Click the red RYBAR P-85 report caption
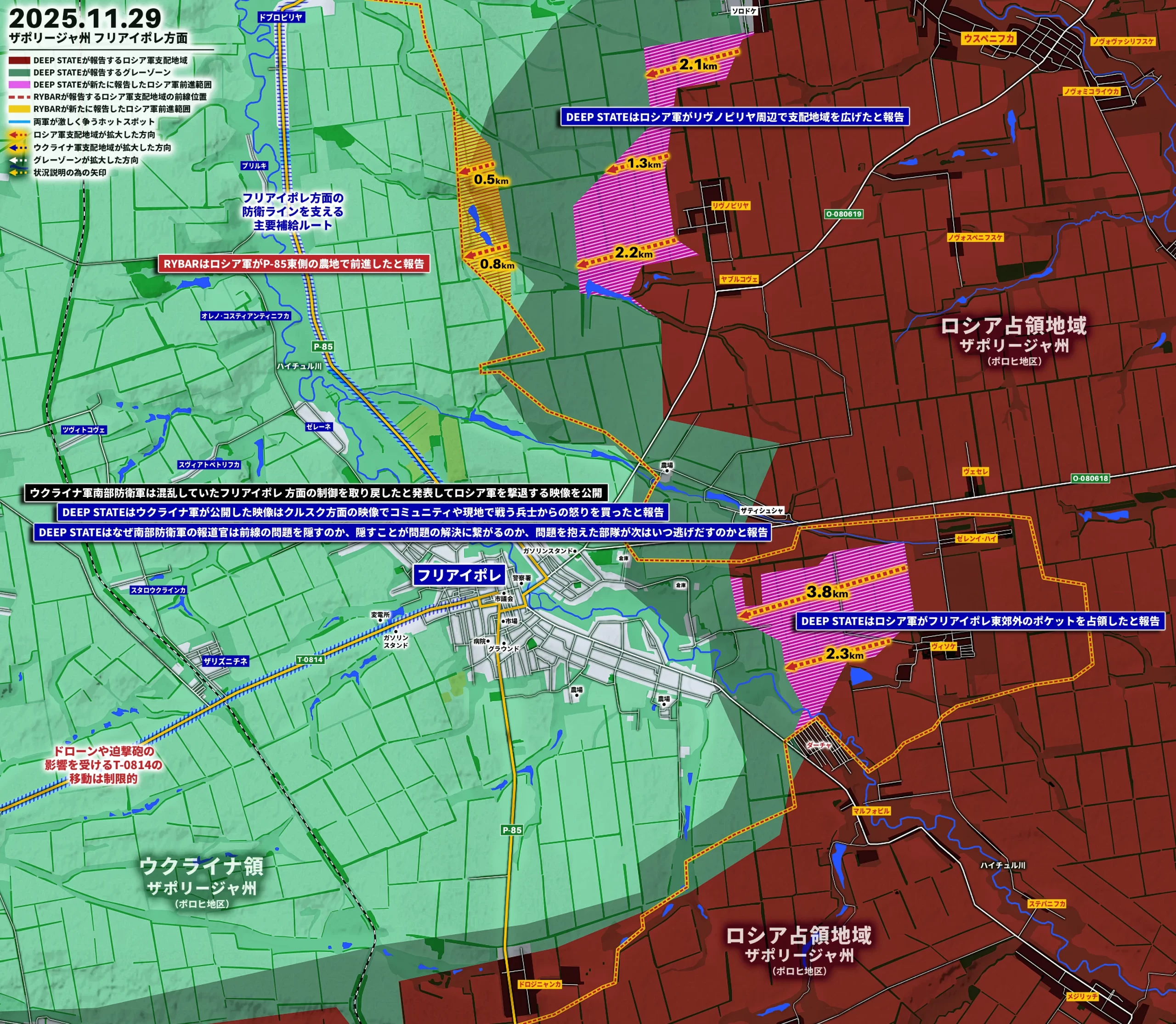1176x1024 pixels. tap(294, 264)
